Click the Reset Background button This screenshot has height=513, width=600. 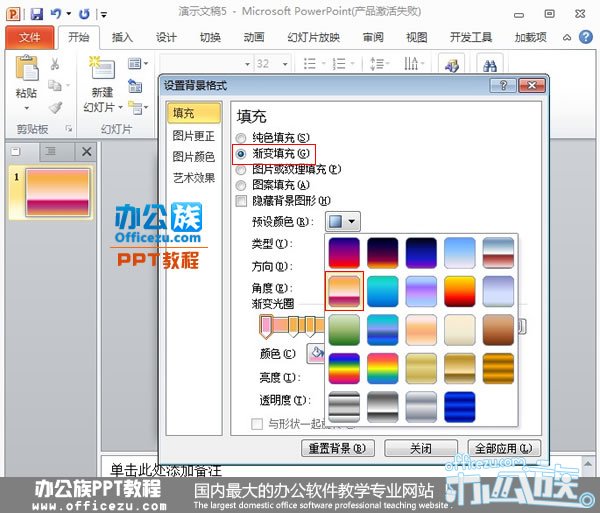[338, 448]
